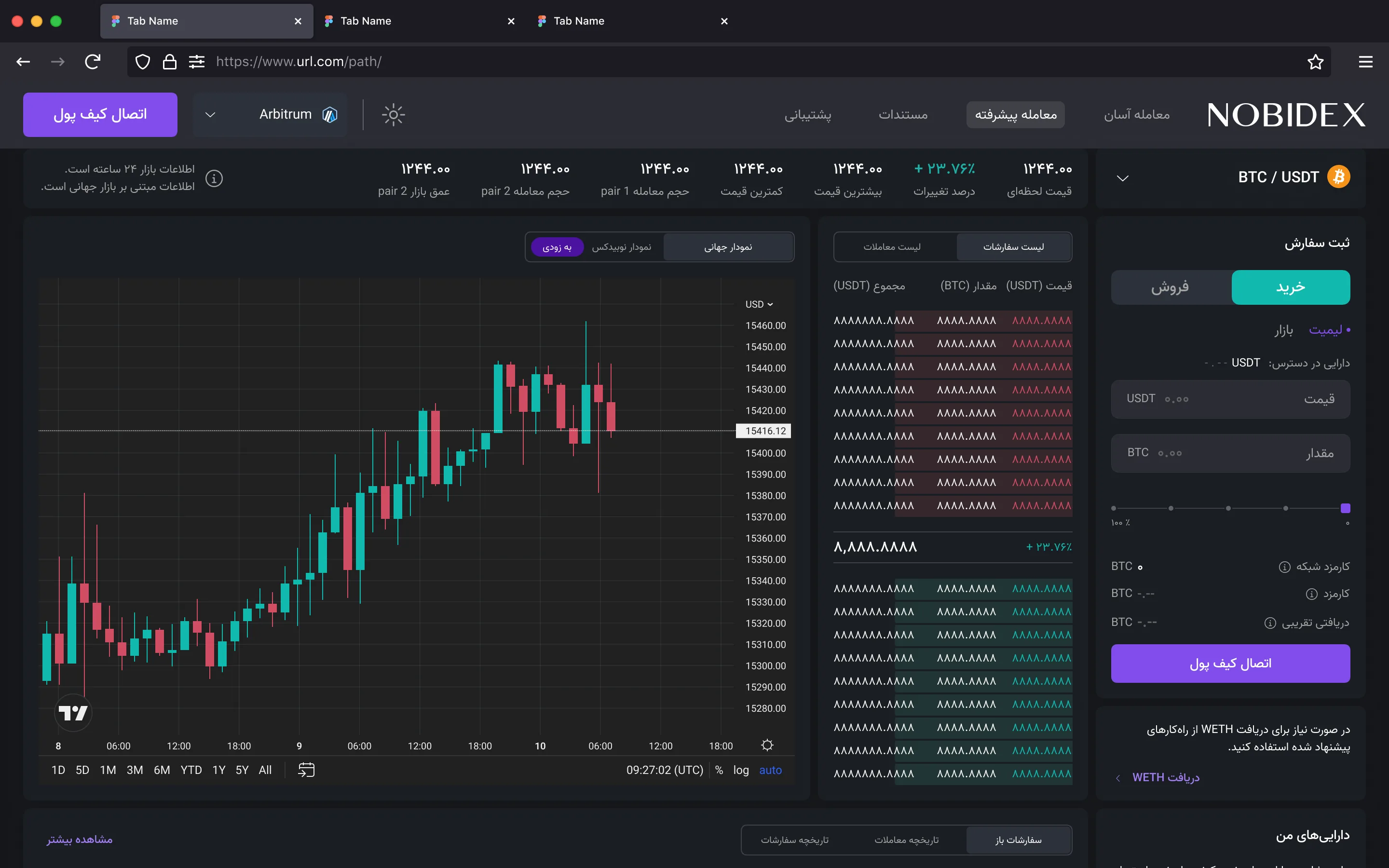Click the orange Bitcoin coin icon
Screen dimensions: 1389x868
1338,177
